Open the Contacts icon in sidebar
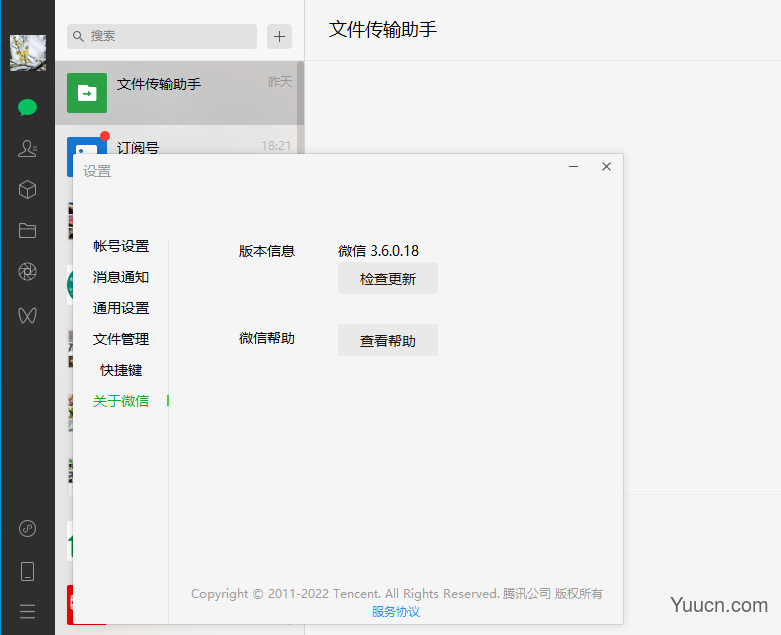The width and height of the screenshot is (781, 635). coord(27,148)
